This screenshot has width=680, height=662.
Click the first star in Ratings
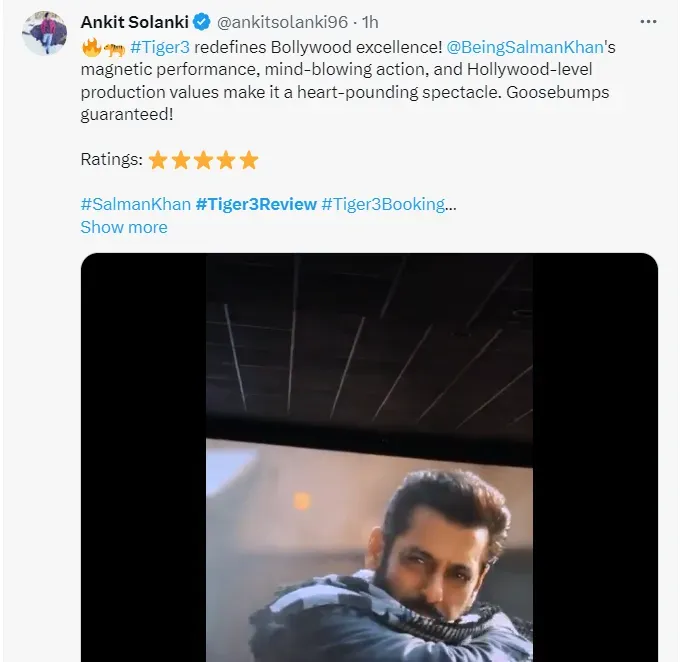coord(158,160)
